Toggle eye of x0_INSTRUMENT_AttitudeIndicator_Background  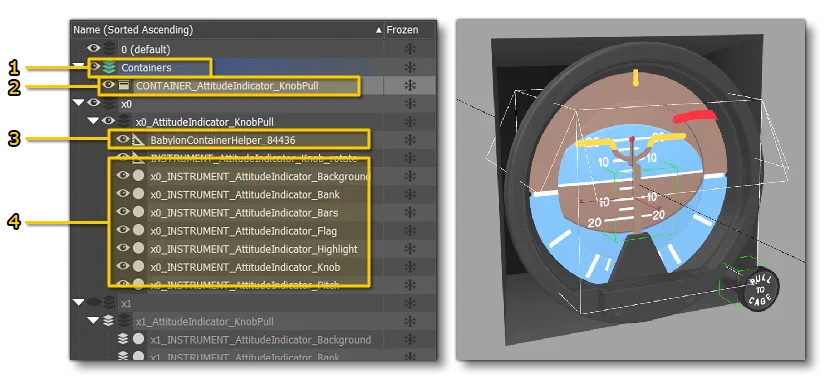pos(123,175)
